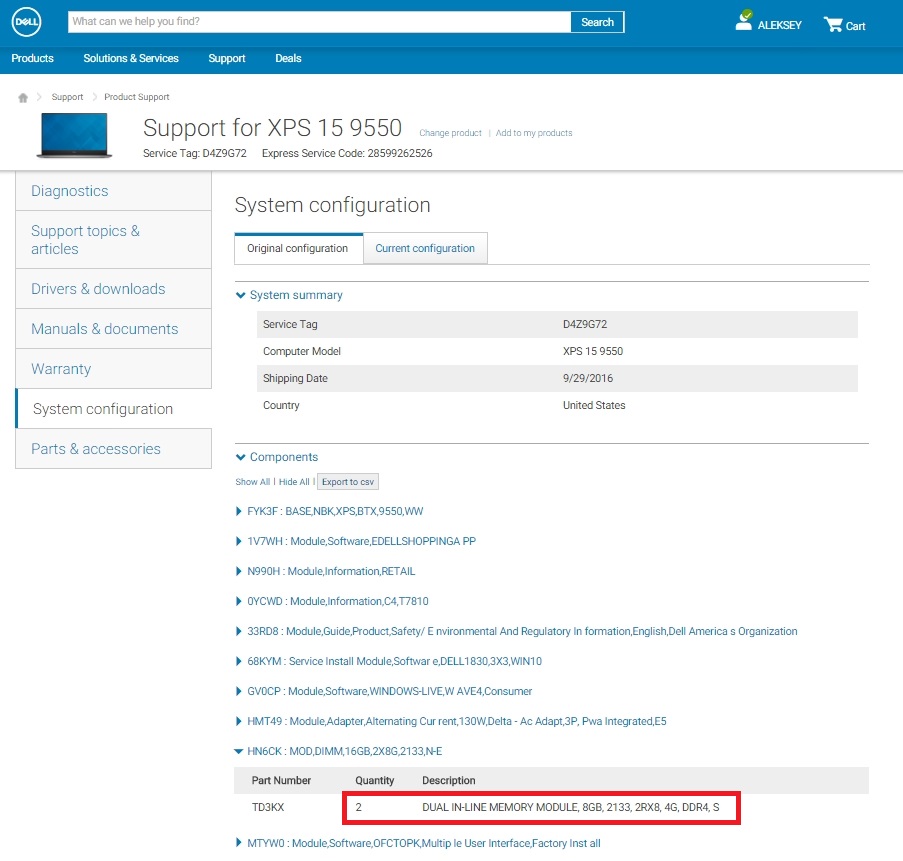The width and height of the screenshot is (903, 861).
Task: Expand the 68KYM Service Install Module component
Action: tap(389, 661)
